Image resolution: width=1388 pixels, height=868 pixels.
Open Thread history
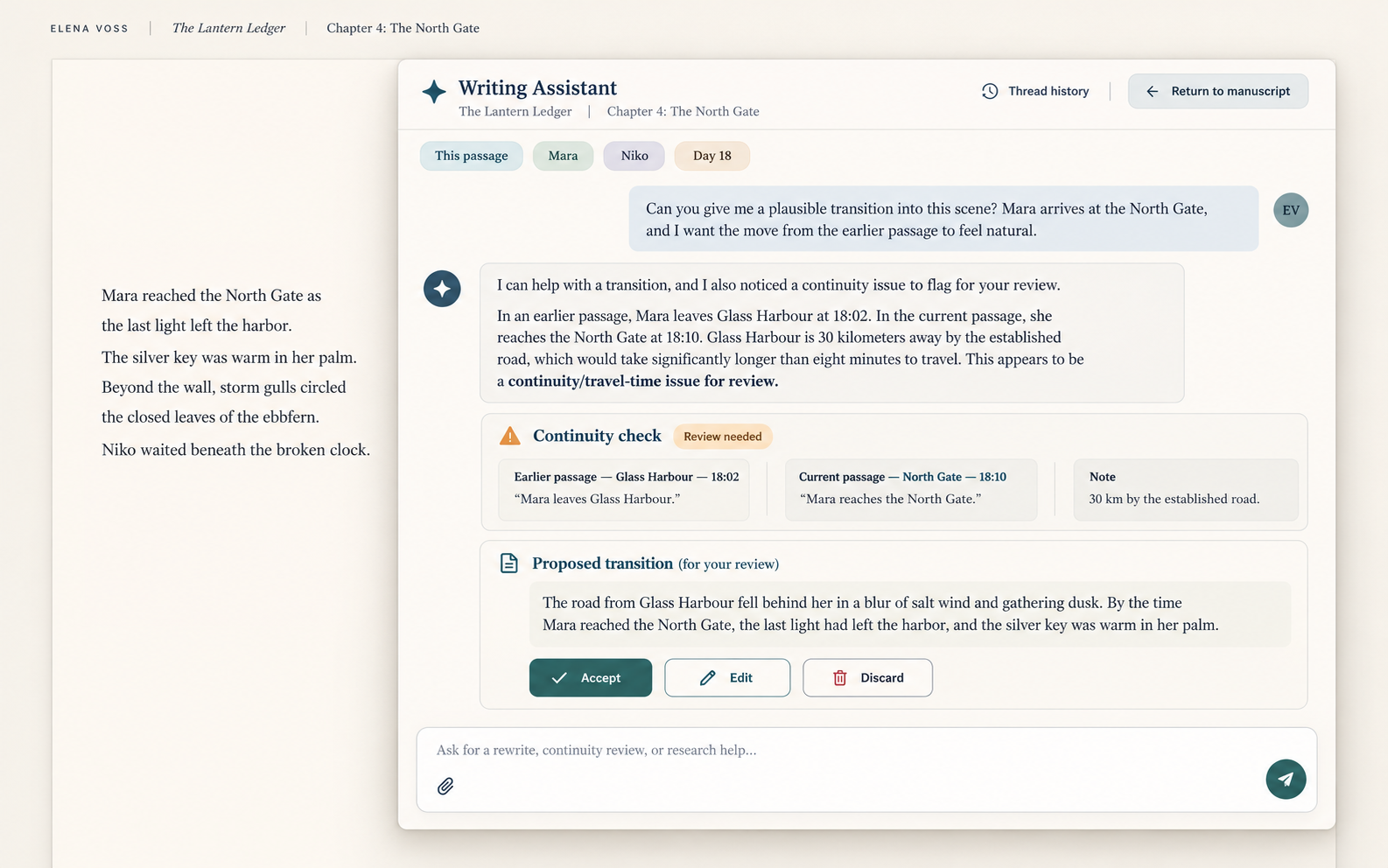(1035, 91)
